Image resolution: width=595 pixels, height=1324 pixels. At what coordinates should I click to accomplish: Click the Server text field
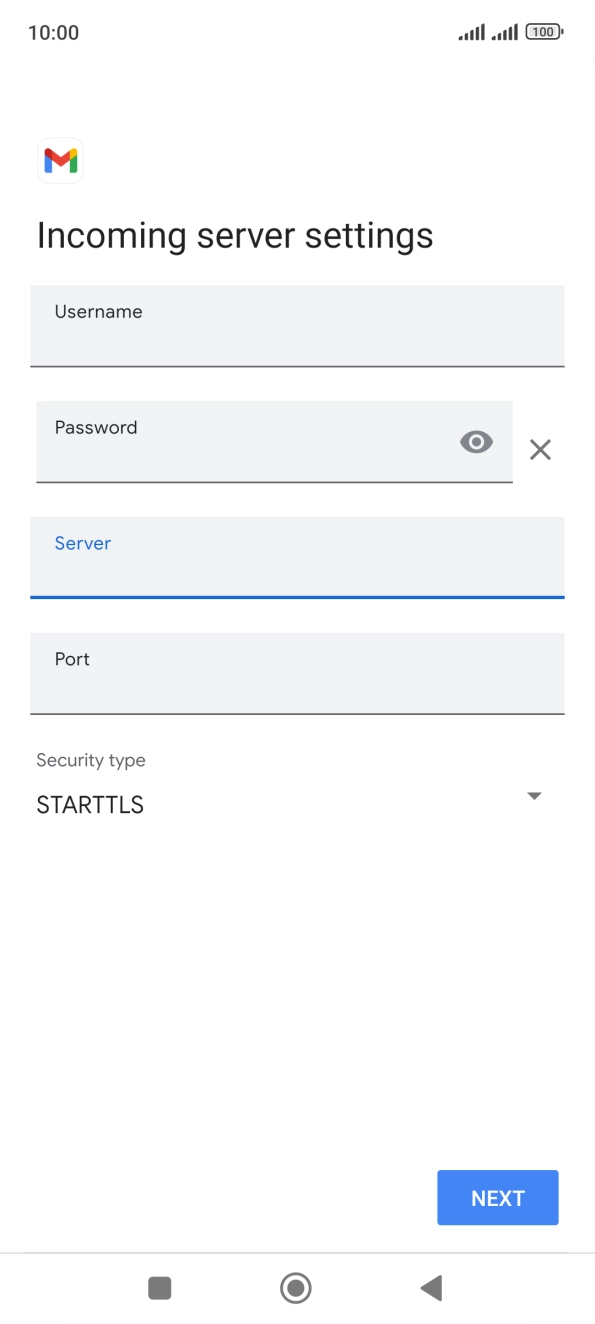297,558
